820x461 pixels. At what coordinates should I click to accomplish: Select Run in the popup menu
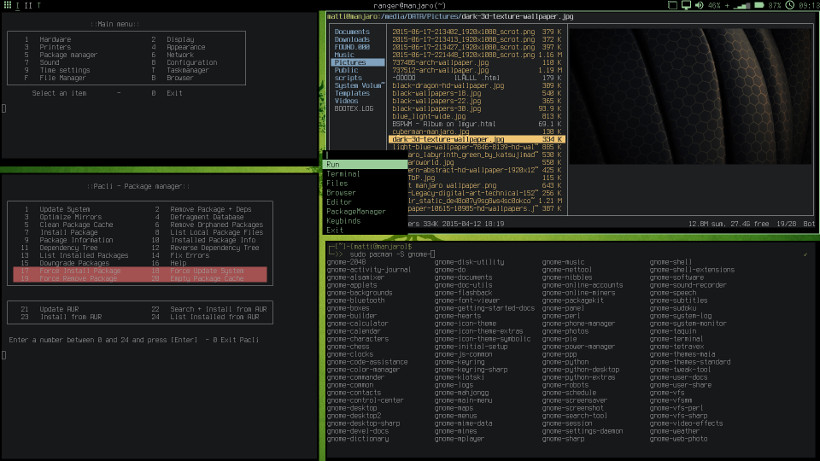(334, 164)
